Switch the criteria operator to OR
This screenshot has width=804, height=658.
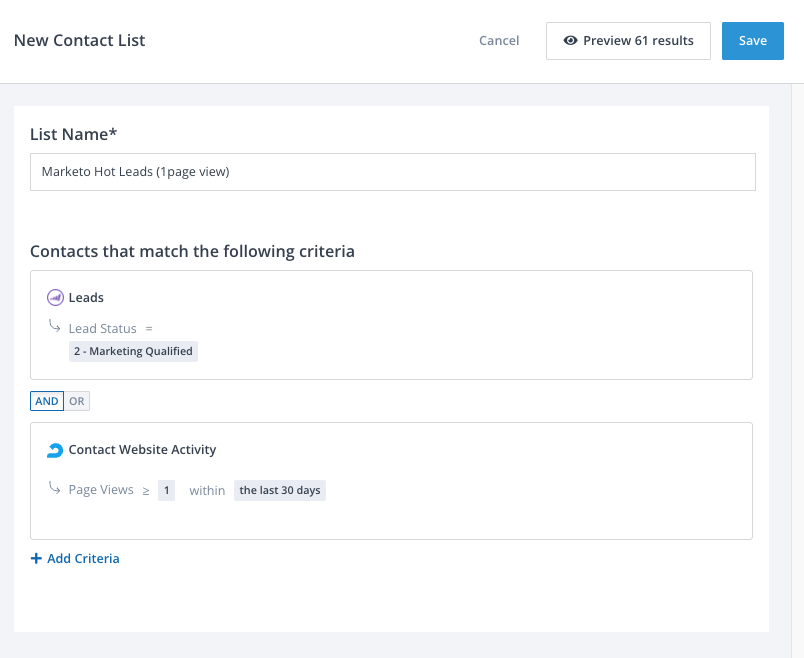(x=77, y=401)
